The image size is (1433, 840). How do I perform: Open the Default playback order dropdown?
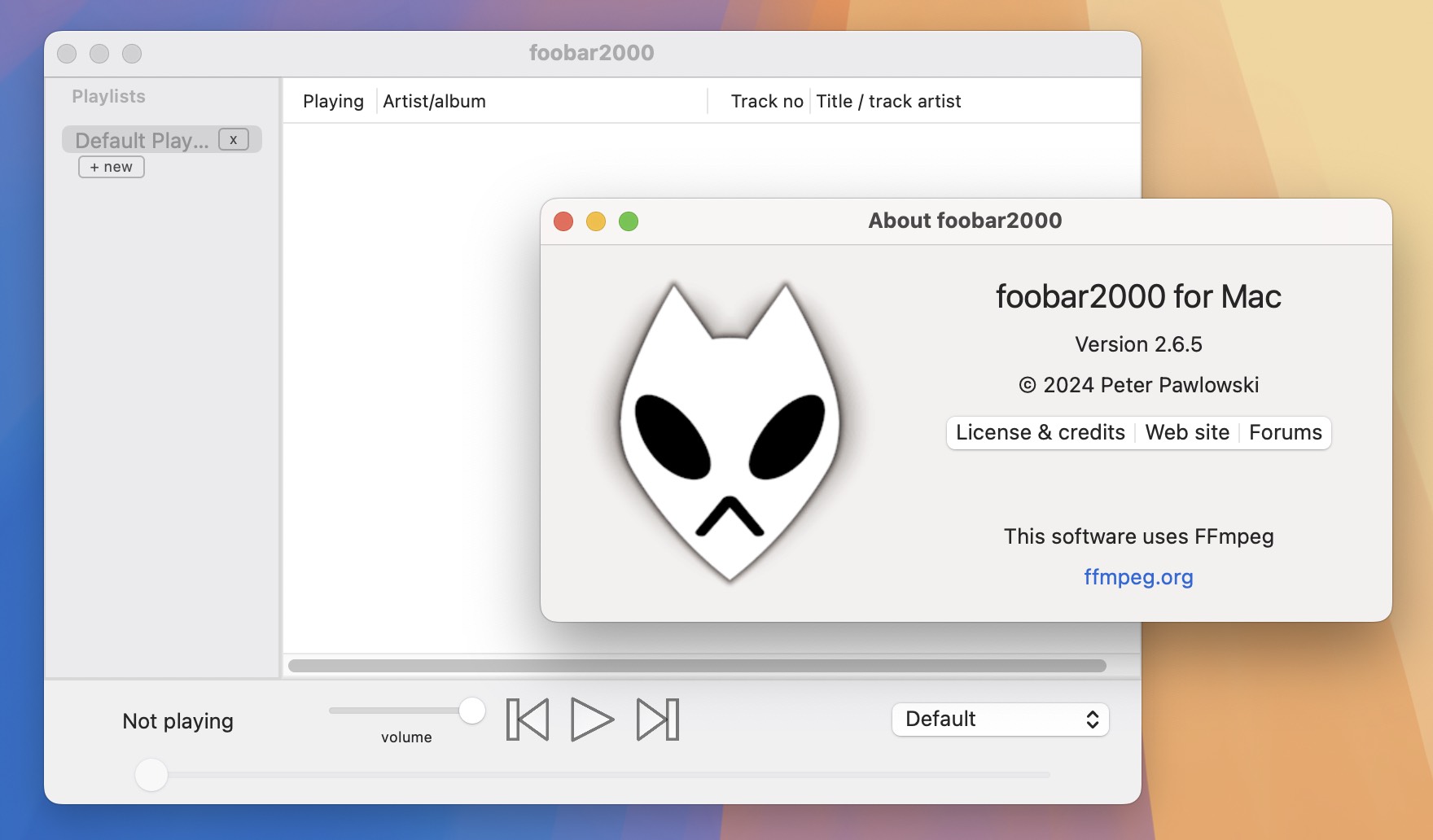click(1000, 720)
